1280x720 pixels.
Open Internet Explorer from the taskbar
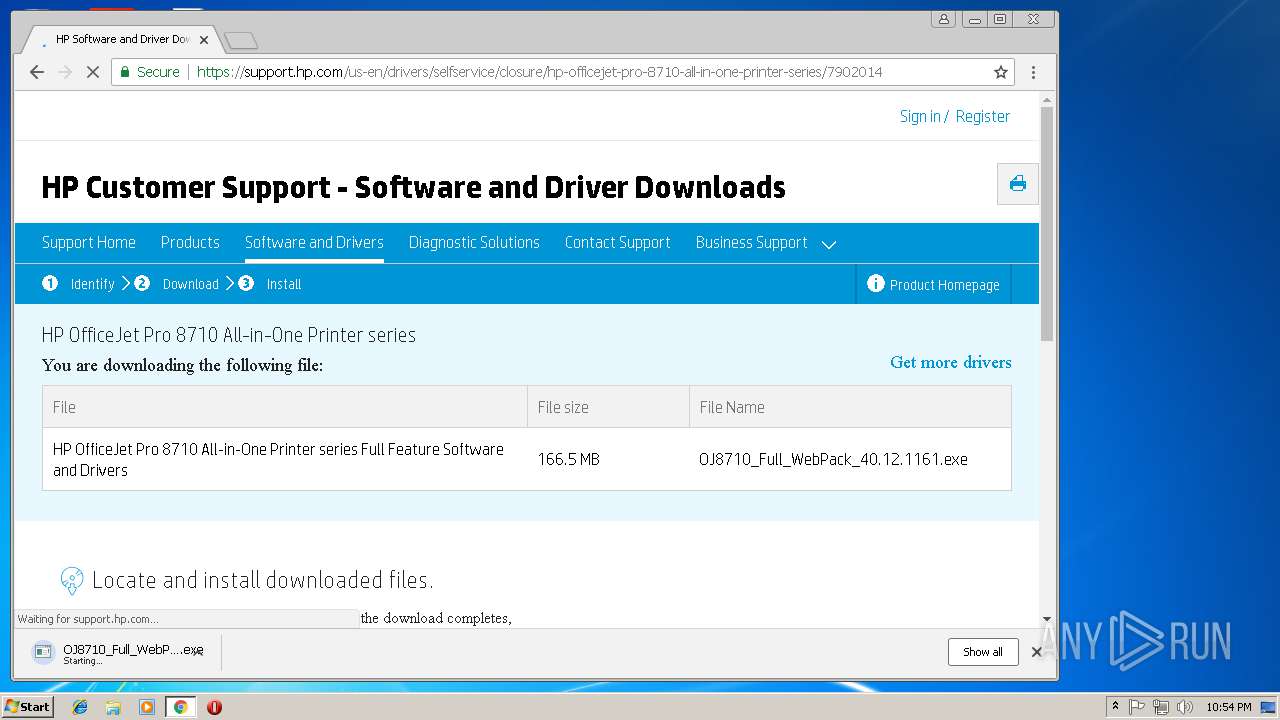click(80, 707)
